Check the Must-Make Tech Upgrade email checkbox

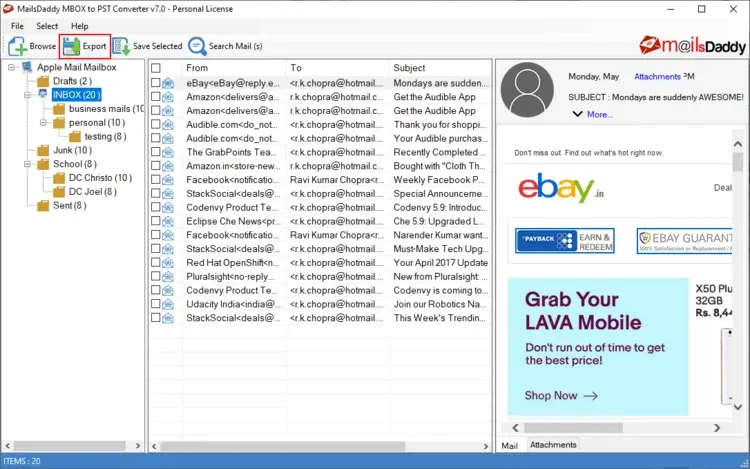pos(155,249)
